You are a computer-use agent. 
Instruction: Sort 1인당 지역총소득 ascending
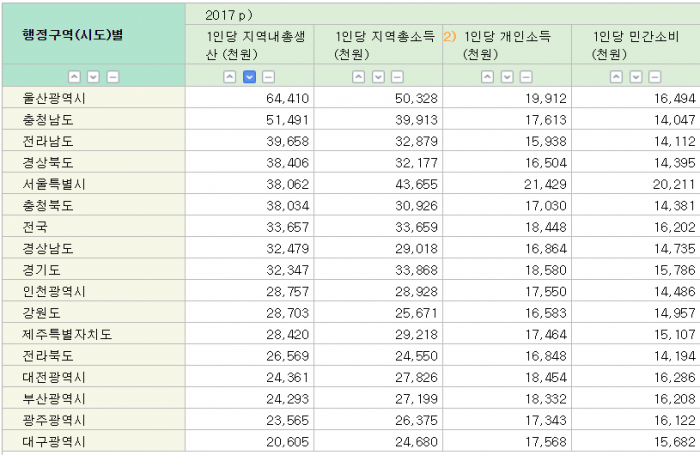click(x=359, y=77)
